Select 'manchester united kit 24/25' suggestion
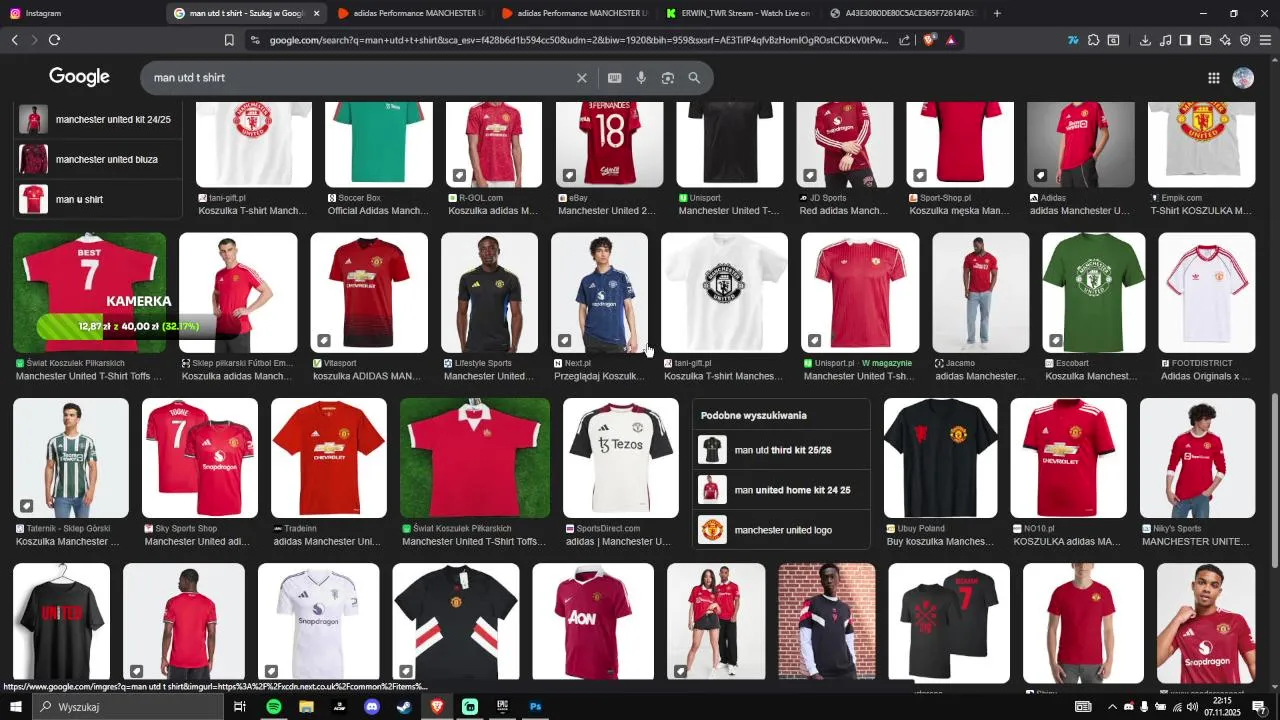Screen dimensions: 1280x720 pyautogui.click(x=98, y=119)
